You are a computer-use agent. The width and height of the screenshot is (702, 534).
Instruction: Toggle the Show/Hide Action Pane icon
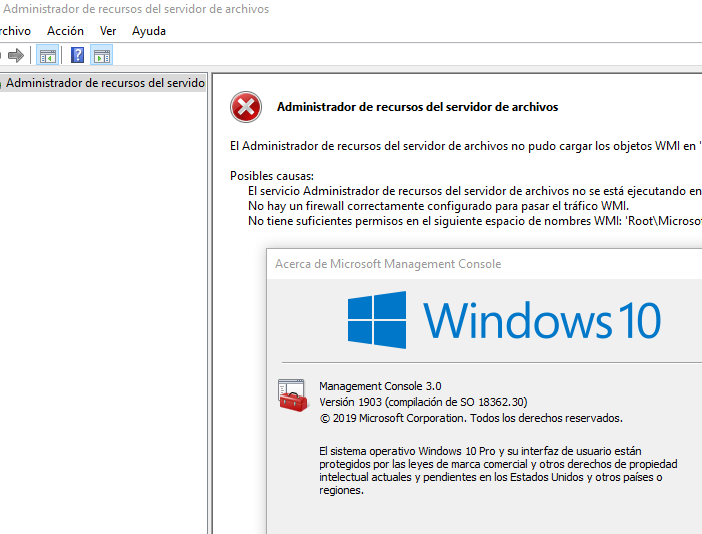(x=102, y=56)
